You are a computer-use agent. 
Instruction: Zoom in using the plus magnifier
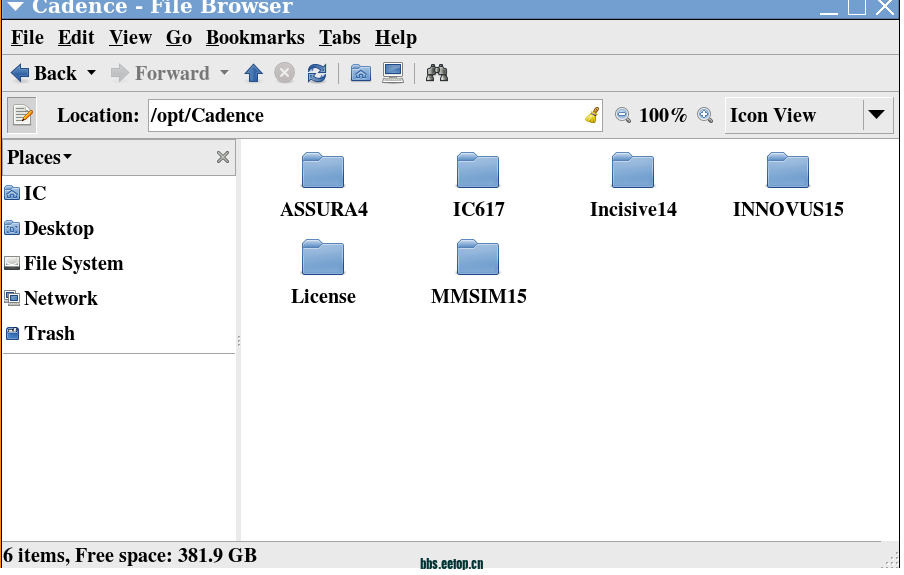coord(705,115)
